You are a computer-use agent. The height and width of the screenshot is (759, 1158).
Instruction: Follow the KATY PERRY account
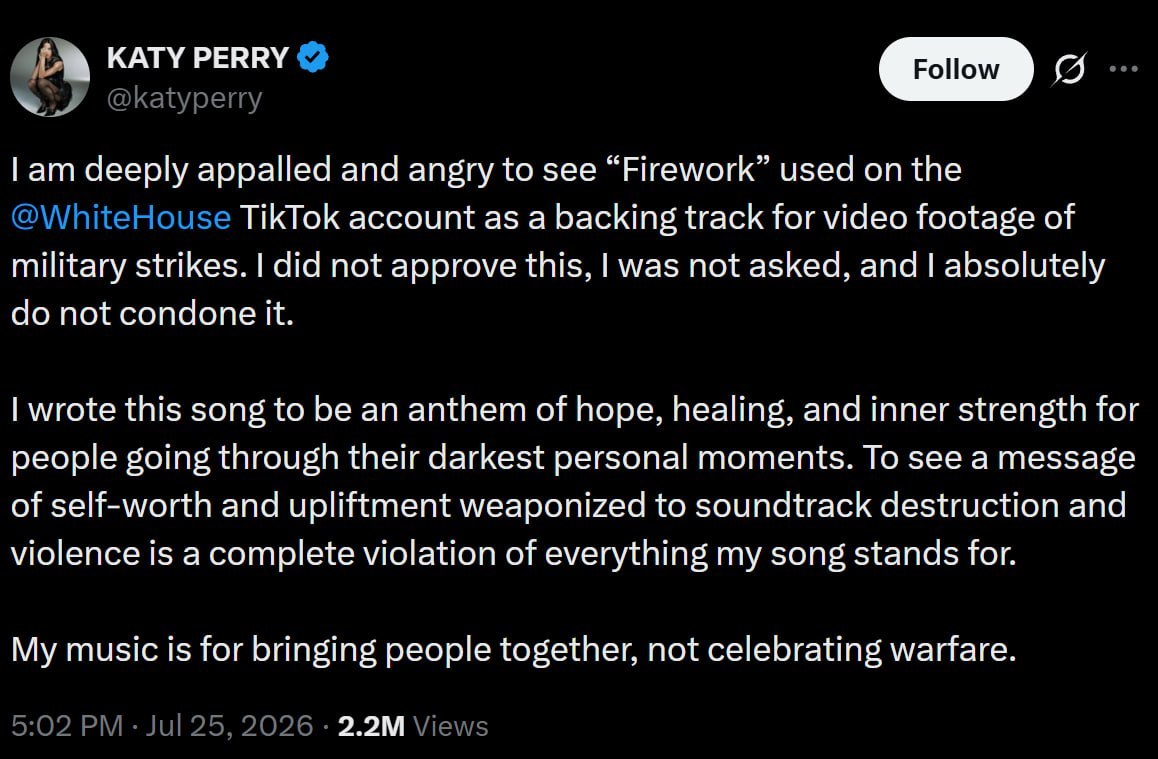956,69
